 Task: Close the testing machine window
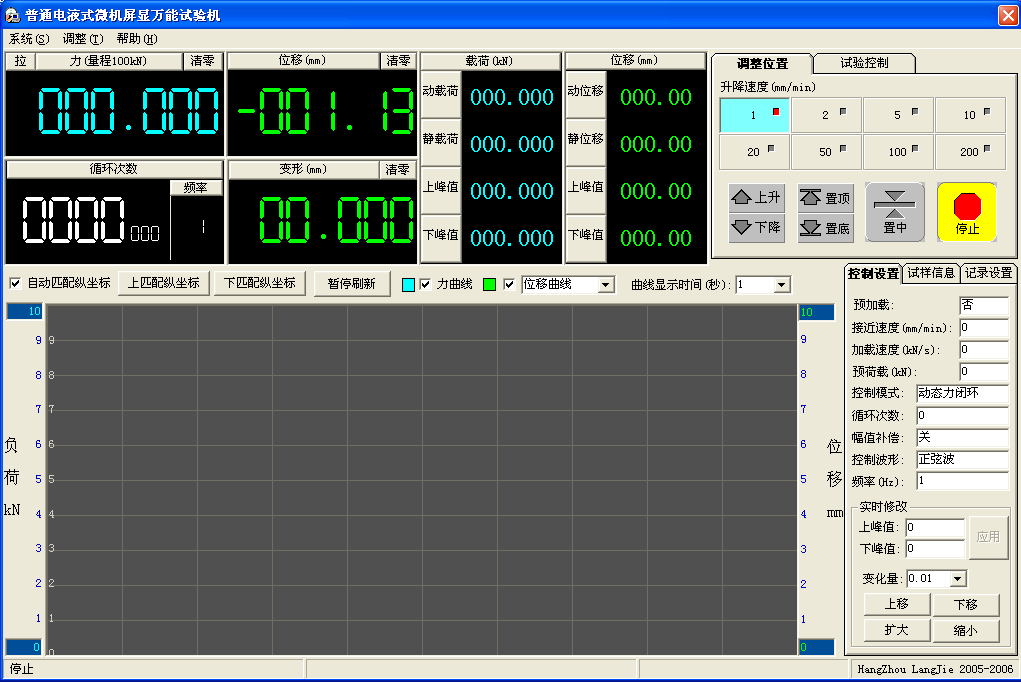click(1007, 15)
